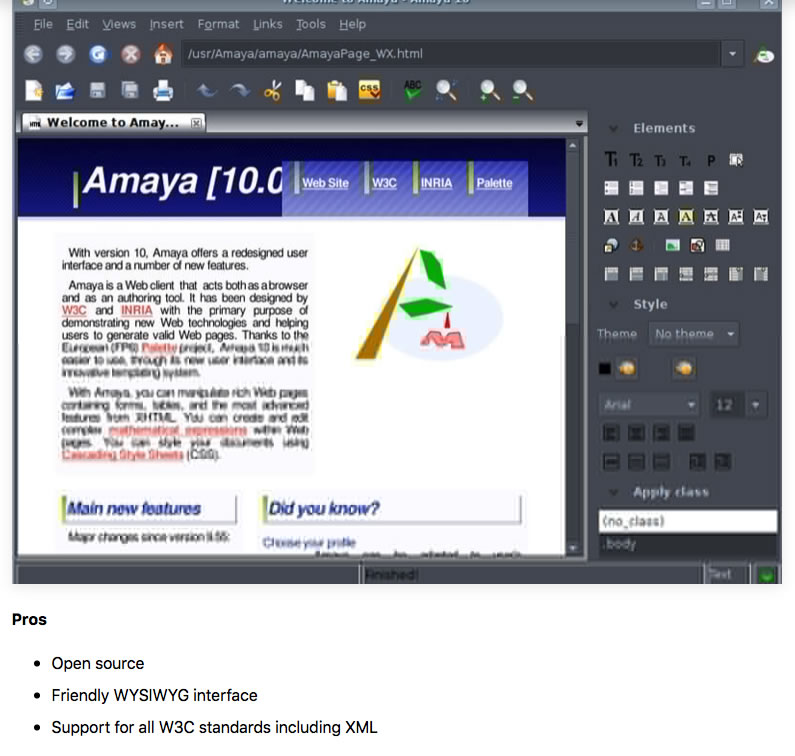Collapse the Style panel section
Image resolution: width=795 pixels, height=756 pixels.
coord(612,304)
